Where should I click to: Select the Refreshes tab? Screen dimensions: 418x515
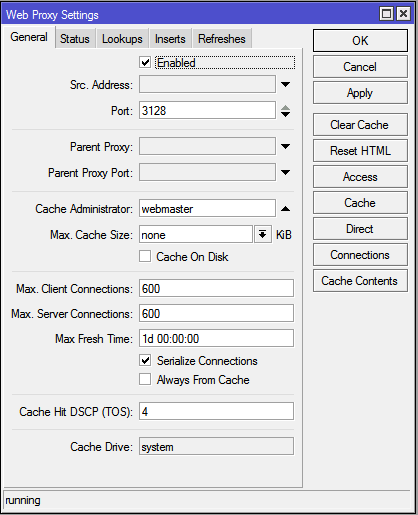point(222,39)
